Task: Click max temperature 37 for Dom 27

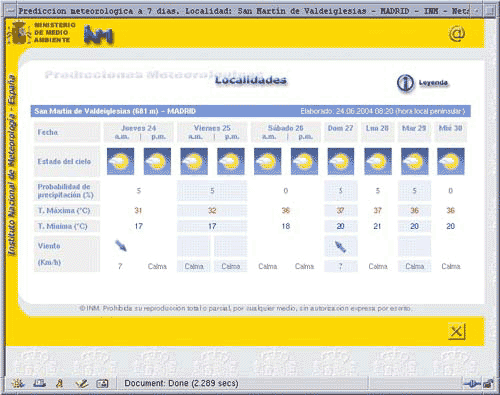Action: (x=340, y=211)
